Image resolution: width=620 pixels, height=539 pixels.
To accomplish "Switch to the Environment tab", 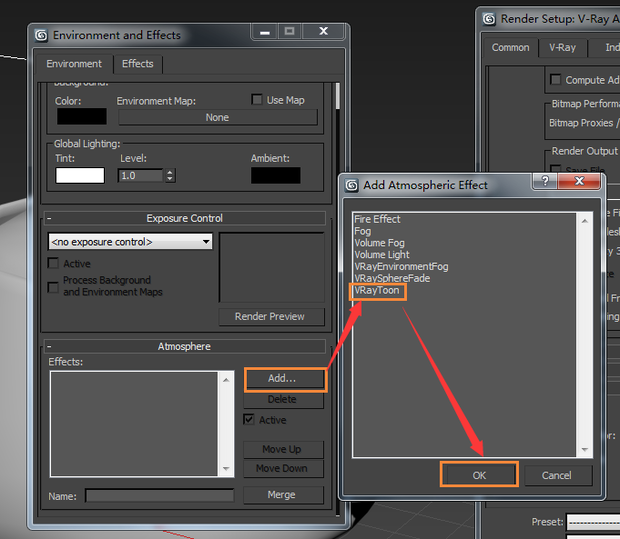I will pos(74,64).
